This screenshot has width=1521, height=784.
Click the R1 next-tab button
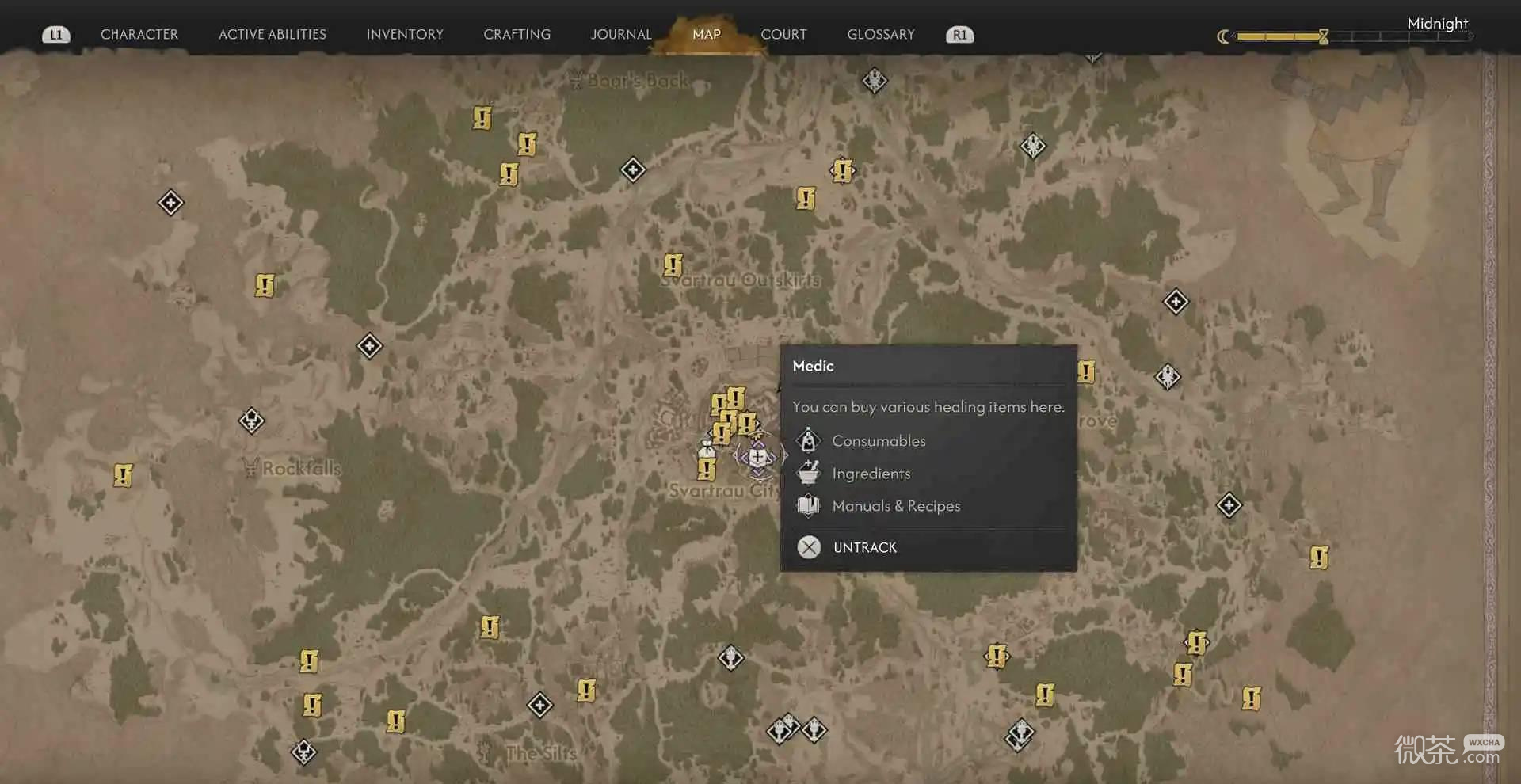(960, 35)
